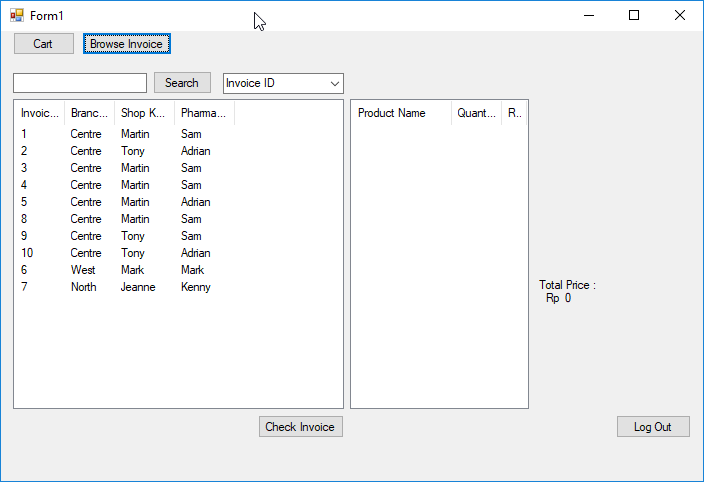The width and height of the screenshot is (704, 482).
Task: Sort by the Invoice column header
Action: [x=40, y=113]
